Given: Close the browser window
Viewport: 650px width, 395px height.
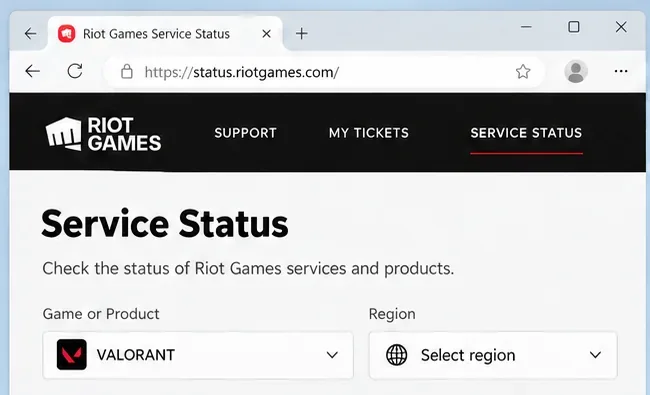Looking at the screenshot, I should [x=621, y=27].
